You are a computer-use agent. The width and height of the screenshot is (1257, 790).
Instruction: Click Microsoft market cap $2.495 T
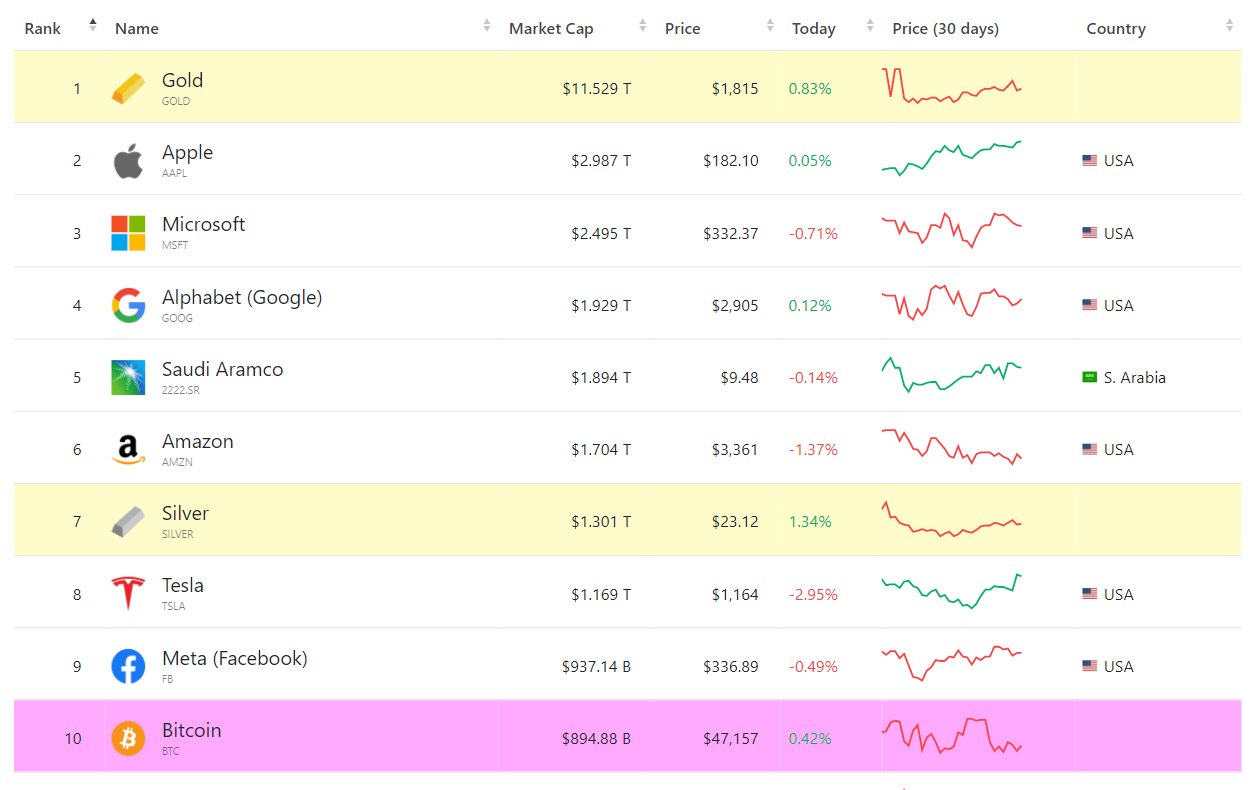(601, 234)
